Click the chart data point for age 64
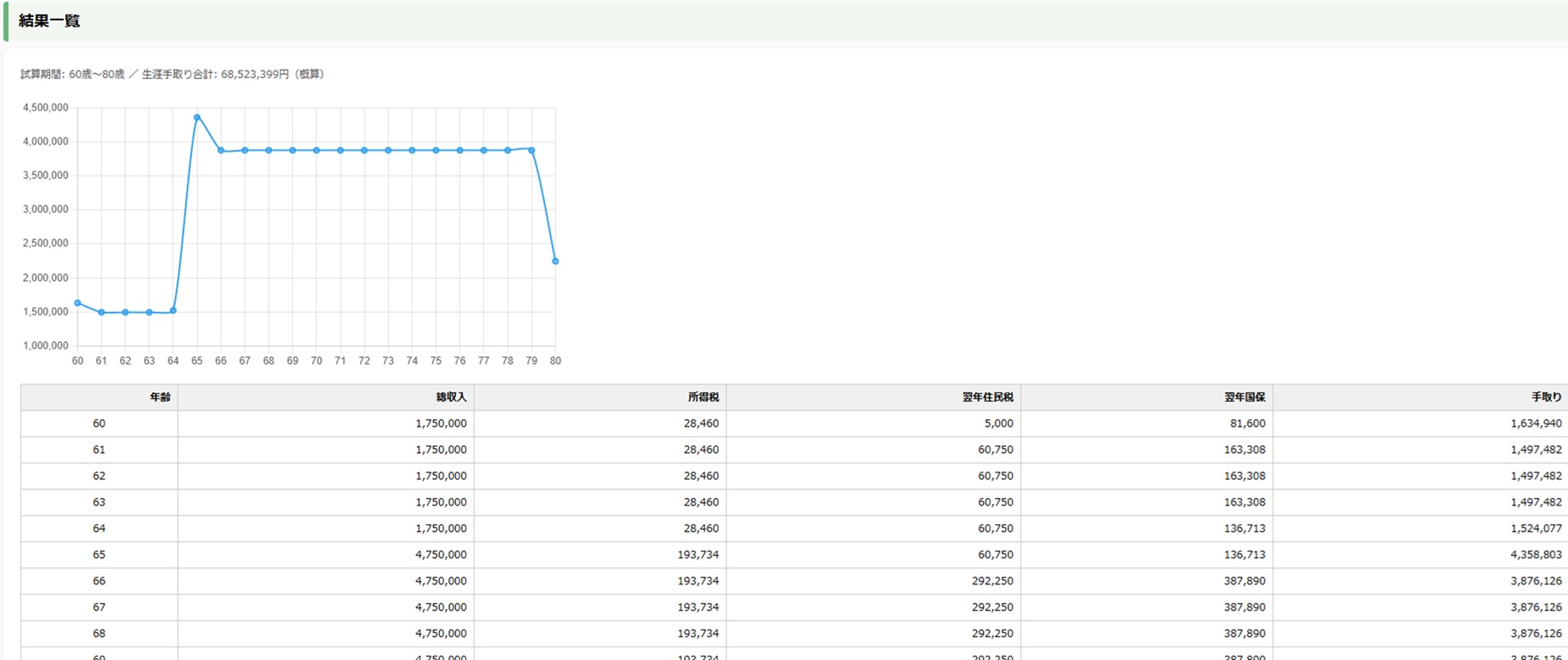Viewport: 1568px width, 660px height. pyautogui.click(x=173, y=310)
